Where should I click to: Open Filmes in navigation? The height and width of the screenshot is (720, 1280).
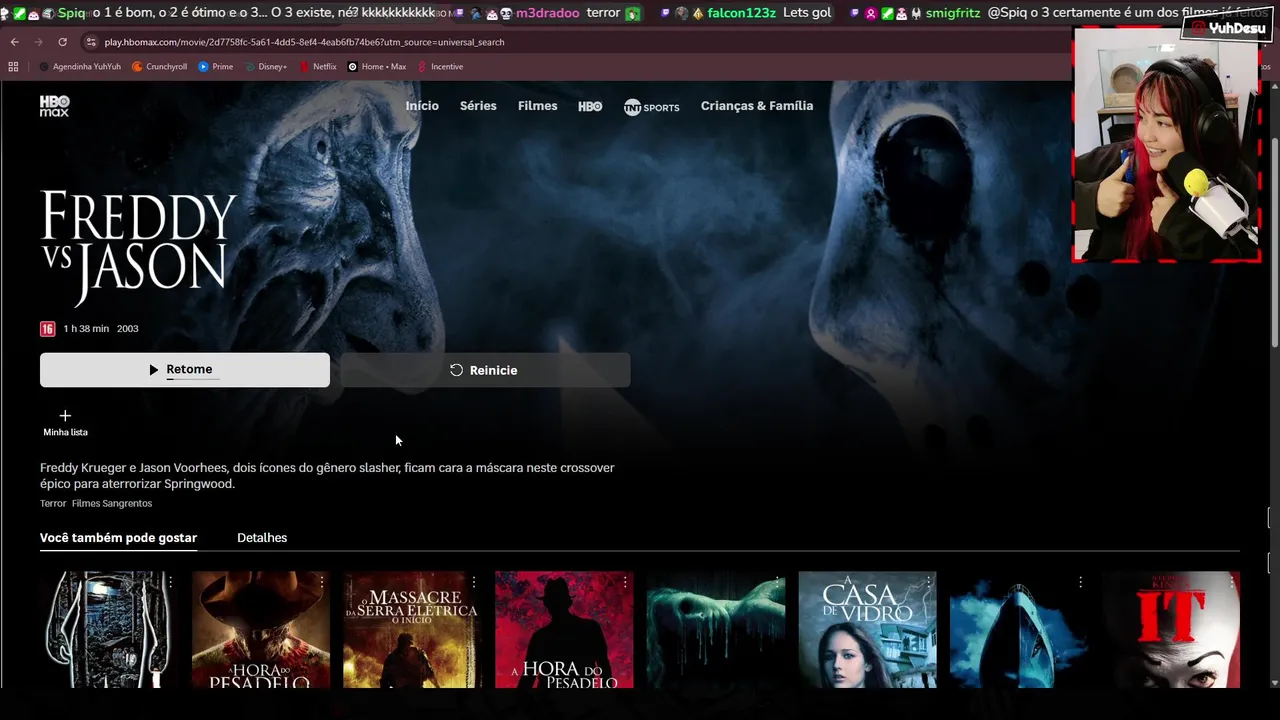[x=537, y=106]
